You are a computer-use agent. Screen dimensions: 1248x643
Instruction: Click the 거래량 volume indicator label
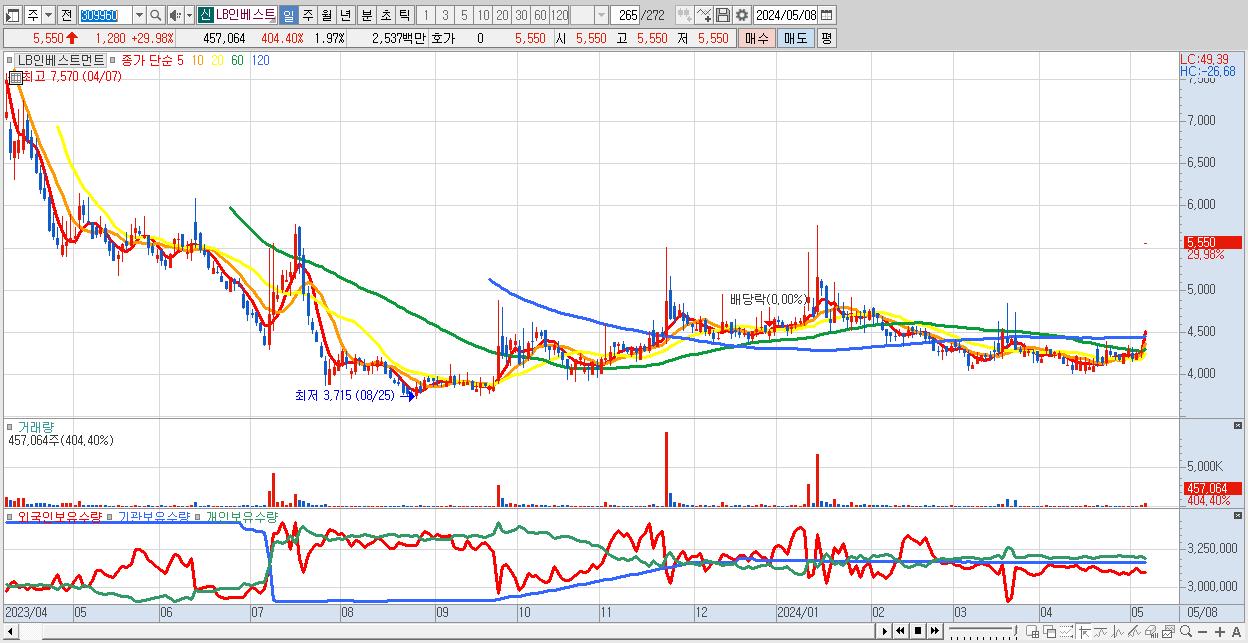tap(36, 427)
